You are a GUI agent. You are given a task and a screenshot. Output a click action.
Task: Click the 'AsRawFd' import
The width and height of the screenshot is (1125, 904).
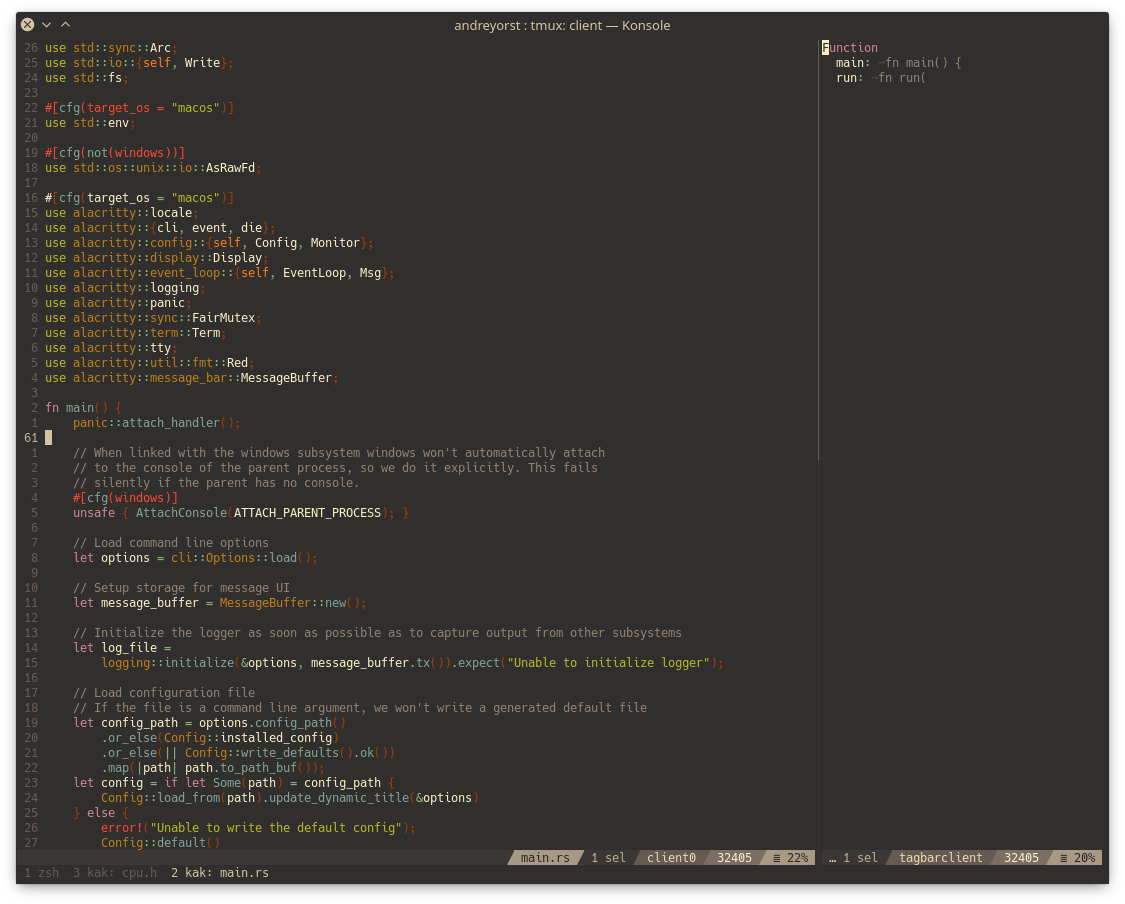(x=230, y=168)
